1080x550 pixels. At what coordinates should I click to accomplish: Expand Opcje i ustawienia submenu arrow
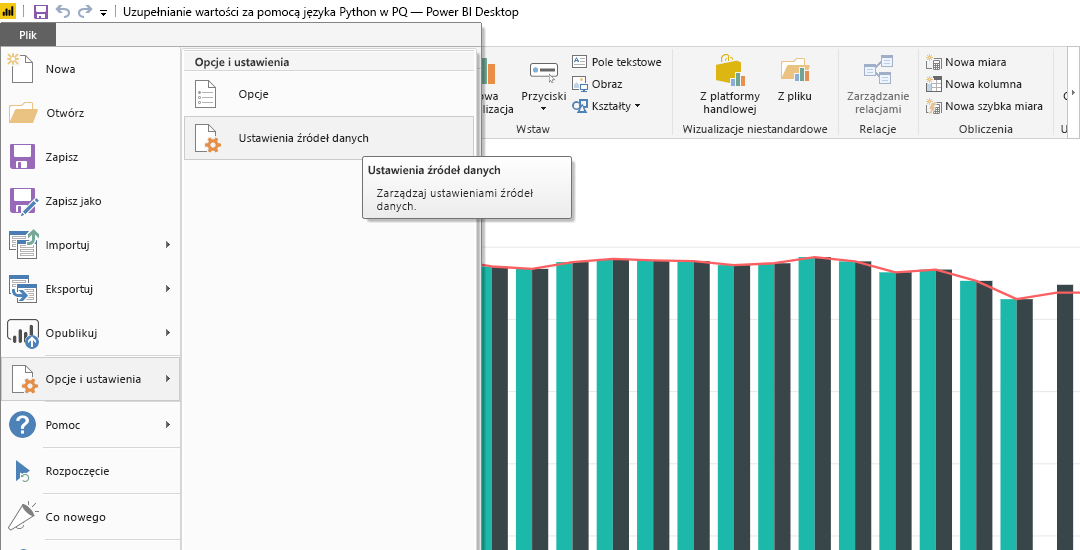(167, 379)
